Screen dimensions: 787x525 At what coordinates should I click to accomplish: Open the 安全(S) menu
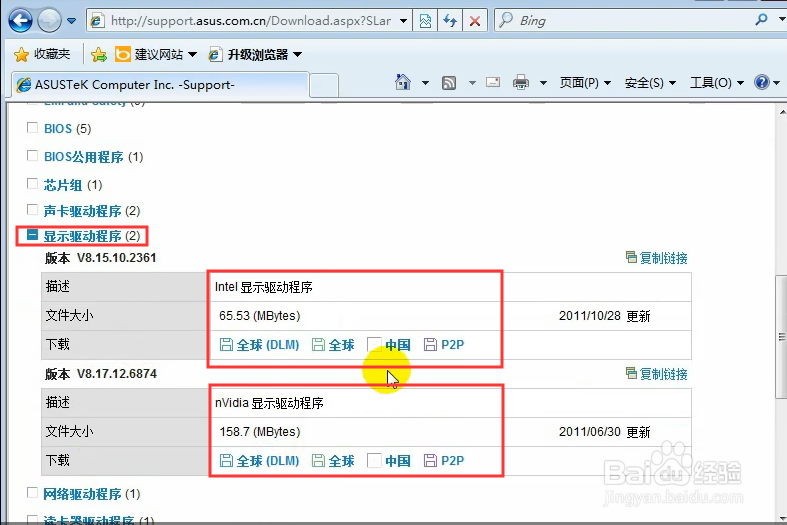(650, 83)
